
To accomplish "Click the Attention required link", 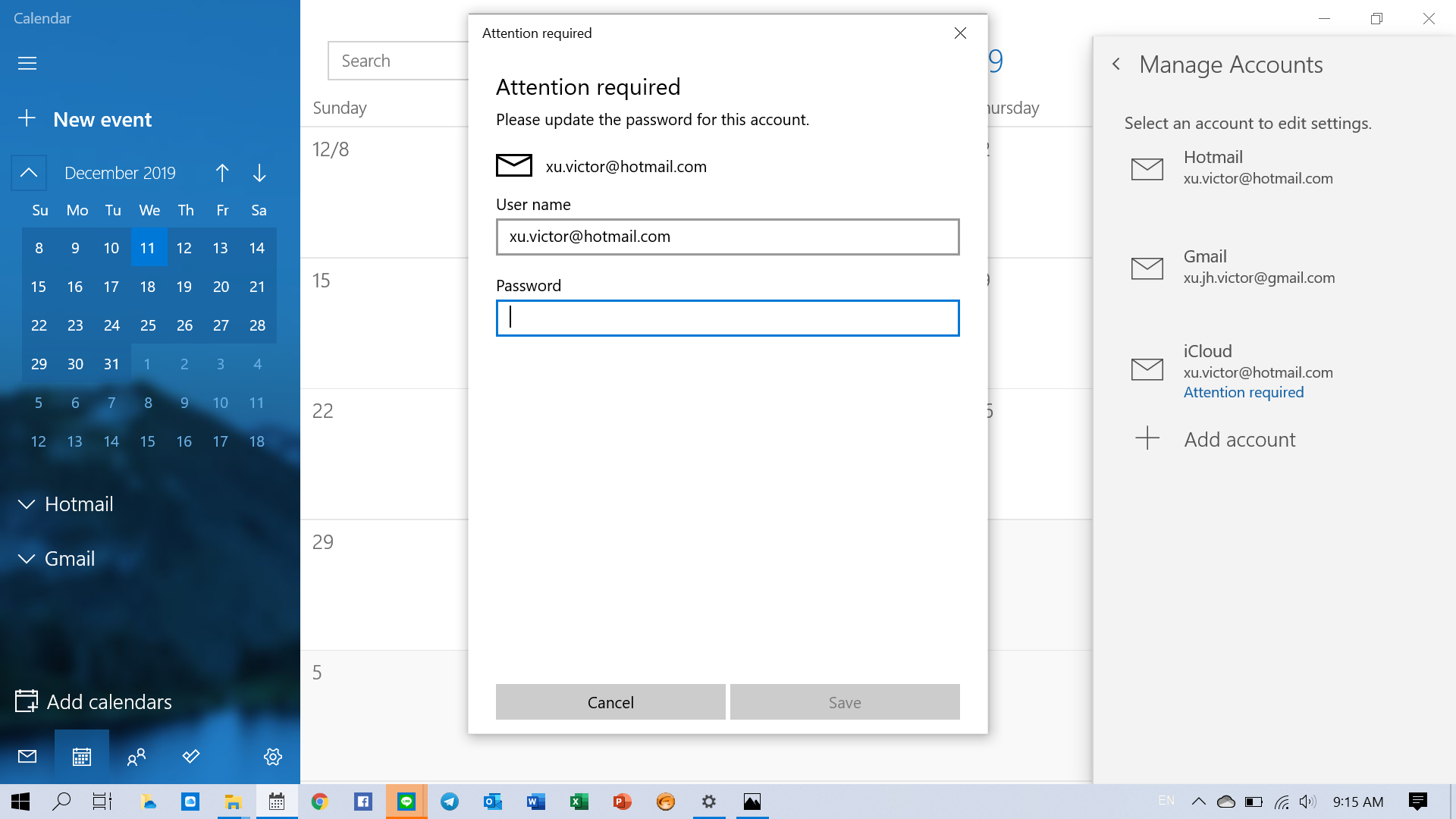I will click(x=1244, y=392).
